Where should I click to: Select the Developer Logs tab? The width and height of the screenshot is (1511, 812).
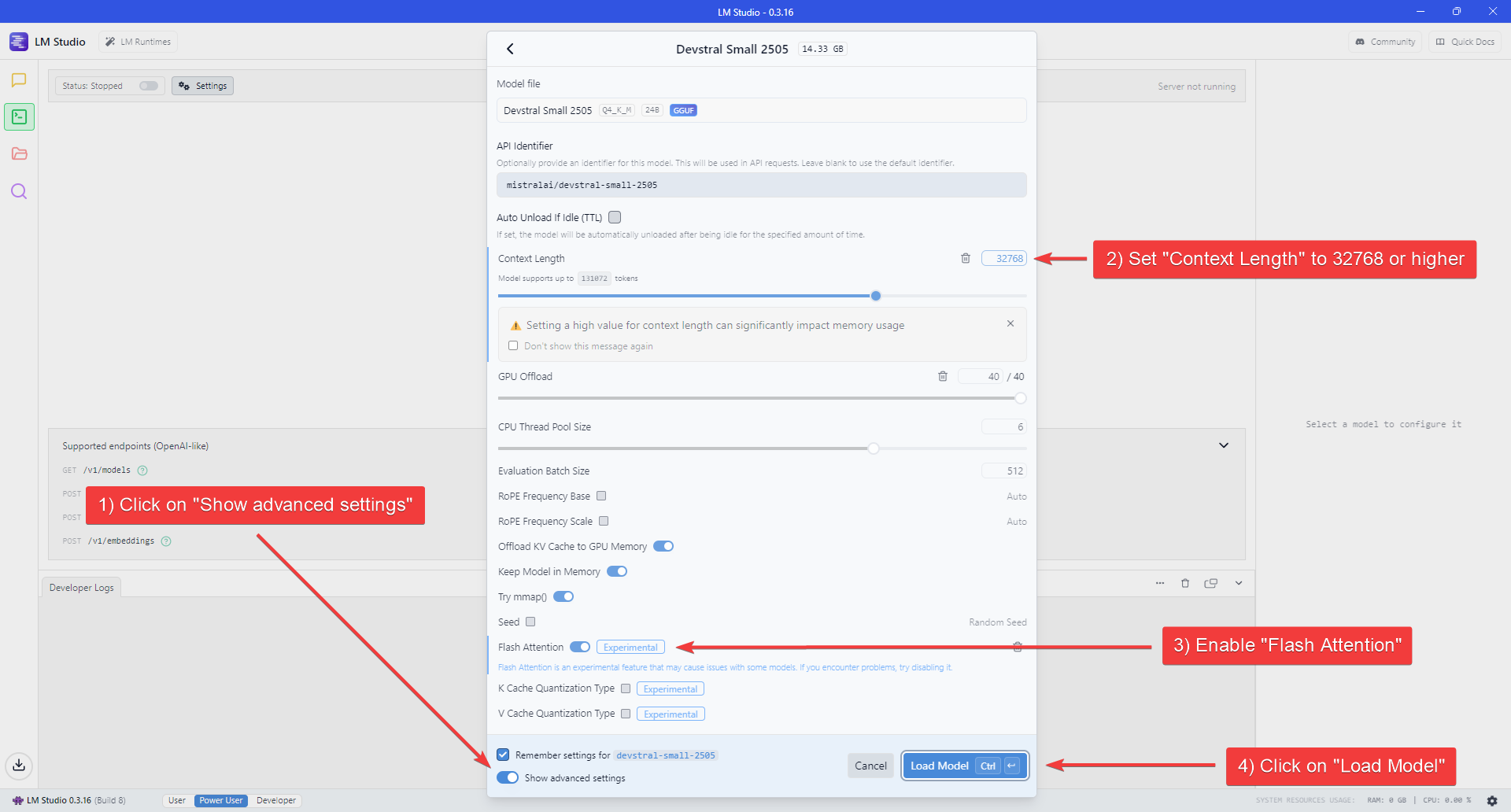81,587
